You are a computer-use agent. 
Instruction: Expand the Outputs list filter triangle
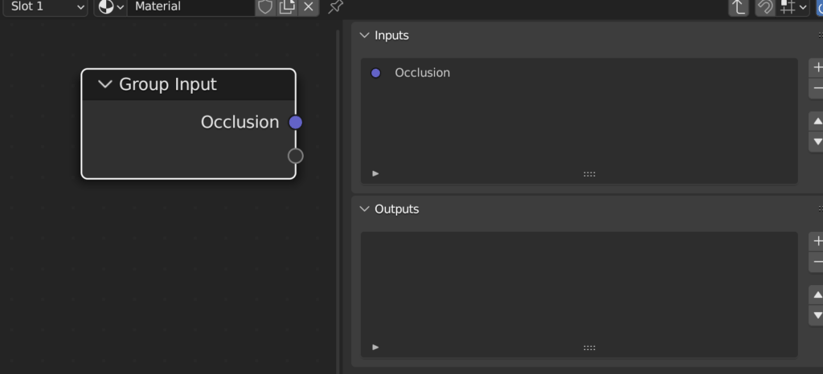pos(375,347)
